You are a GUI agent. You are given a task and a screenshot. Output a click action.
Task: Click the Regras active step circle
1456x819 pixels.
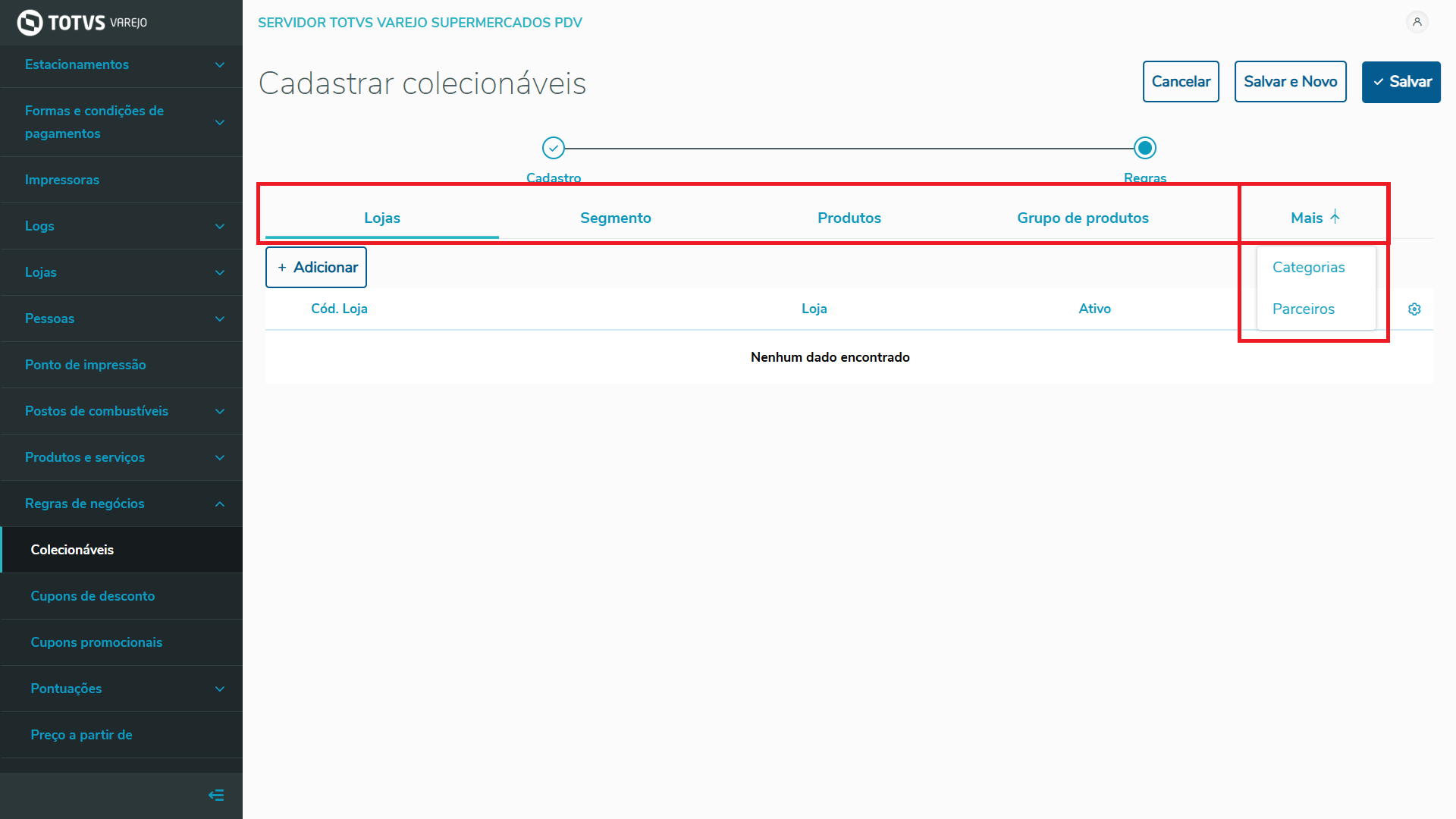pyautogui.click(x=1145, y=148)
